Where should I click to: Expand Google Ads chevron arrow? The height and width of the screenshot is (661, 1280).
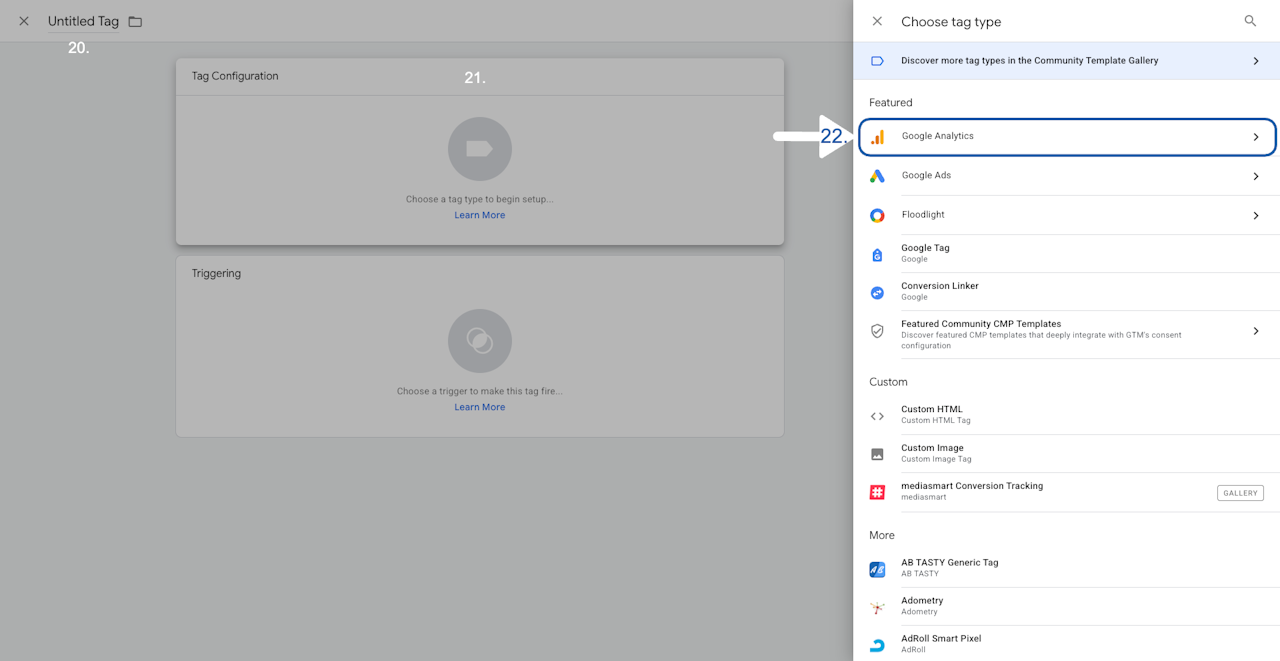(x=1256, y=176)
